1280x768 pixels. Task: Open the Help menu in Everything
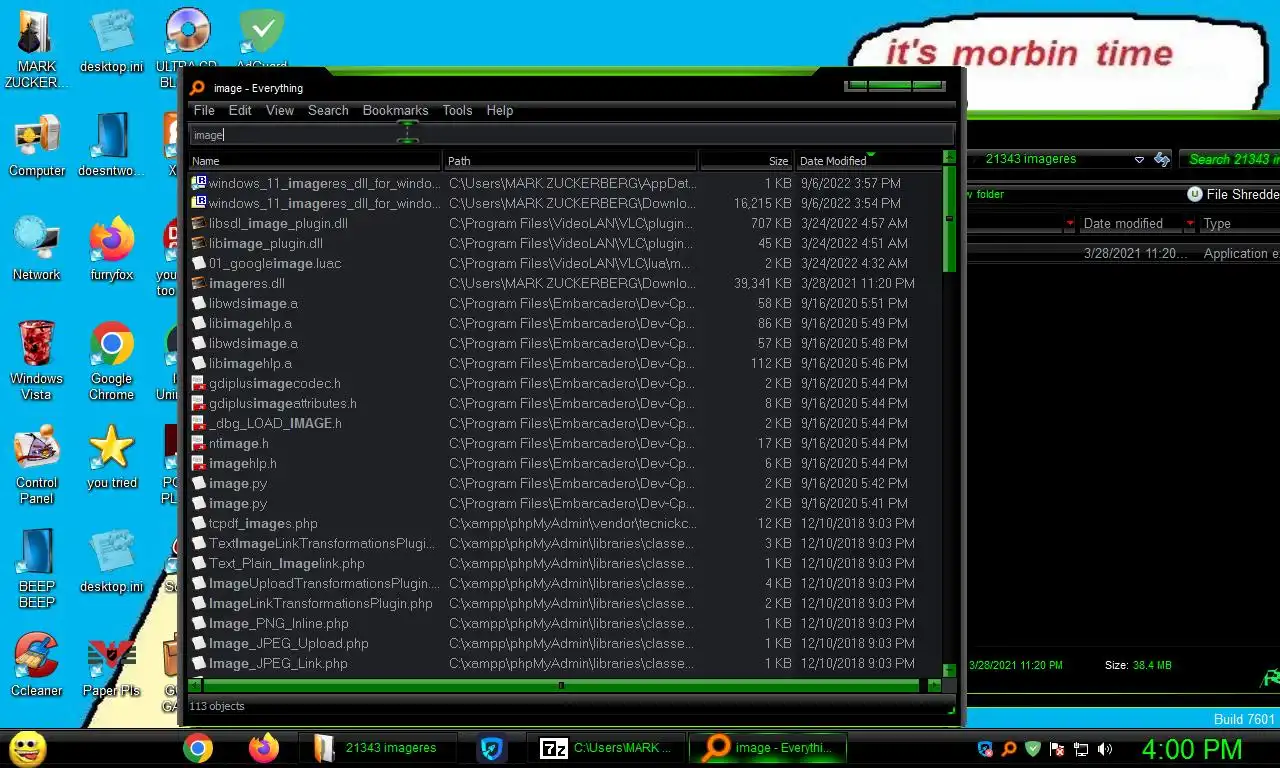(x=500, y=110)
